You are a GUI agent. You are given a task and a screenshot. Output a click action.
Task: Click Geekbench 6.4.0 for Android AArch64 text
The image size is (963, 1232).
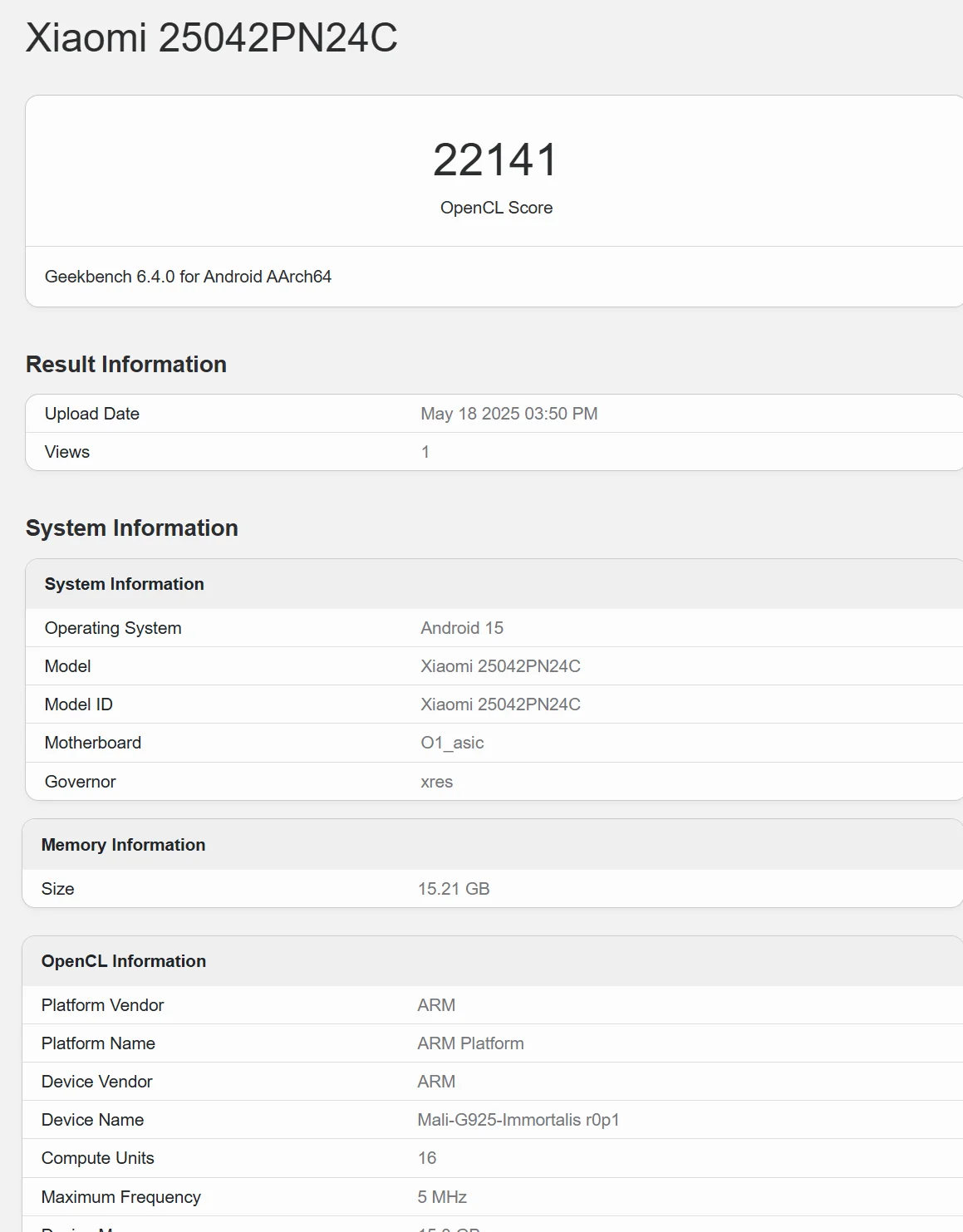click(188, 277)
